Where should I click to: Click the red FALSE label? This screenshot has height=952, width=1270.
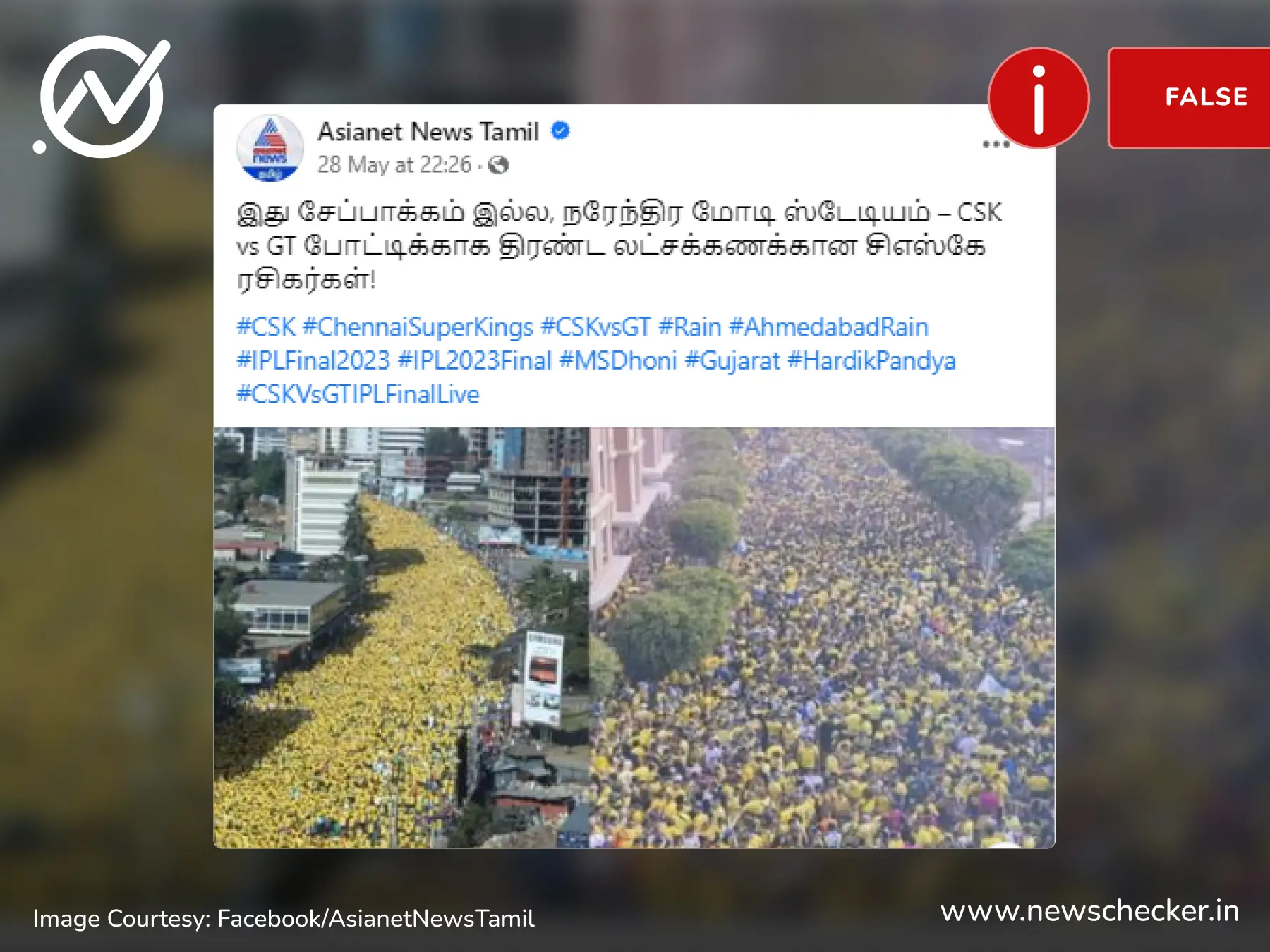coord(1190,98)
